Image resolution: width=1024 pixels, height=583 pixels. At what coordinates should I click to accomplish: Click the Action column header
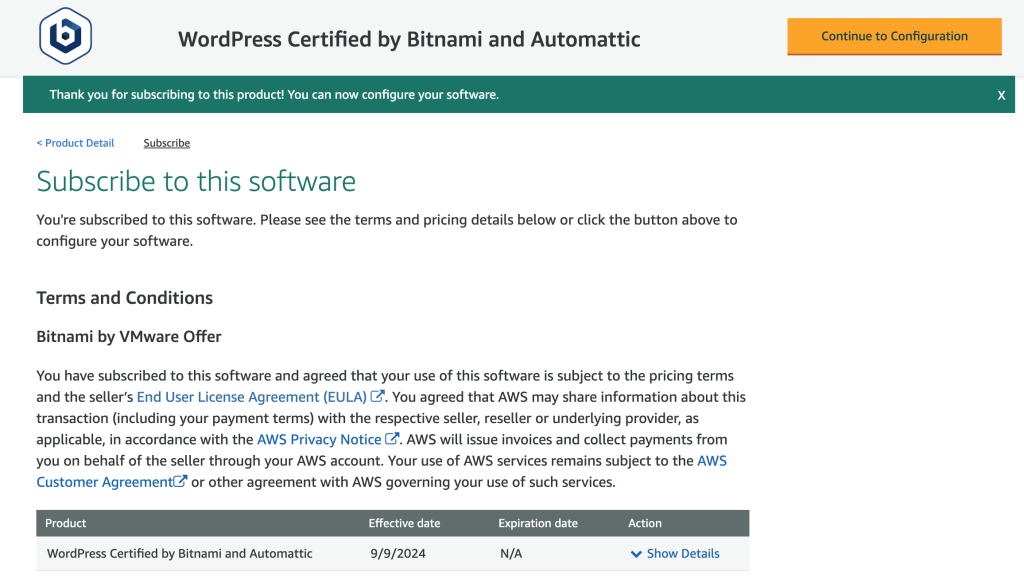tap(645, 524)
